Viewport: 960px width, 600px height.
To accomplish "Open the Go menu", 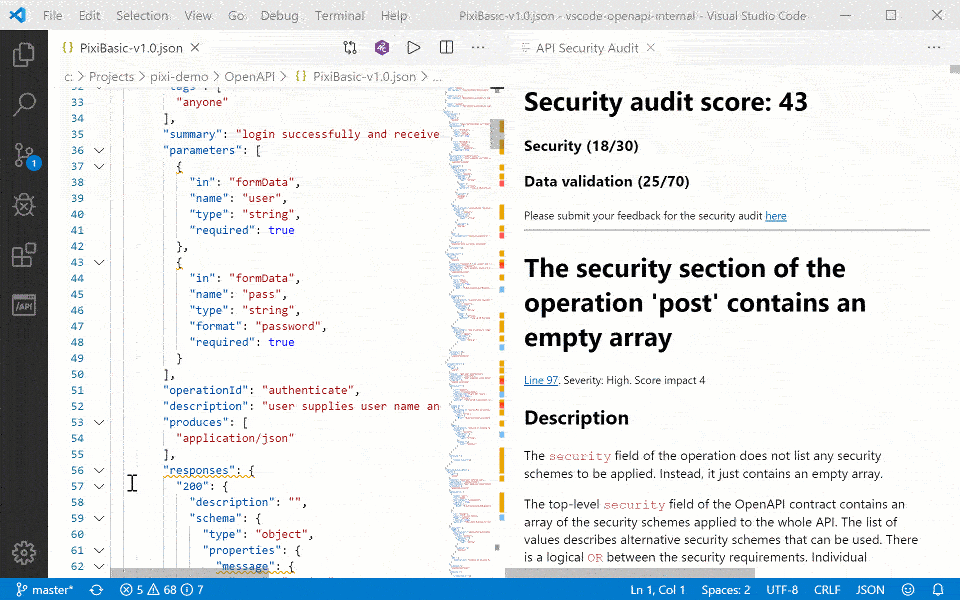I will (237, 15).
